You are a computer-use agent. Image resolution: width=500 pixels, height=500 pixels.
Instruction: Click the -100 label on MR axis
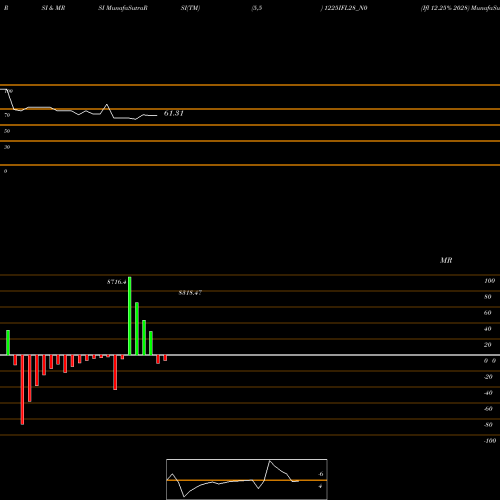coord(490,441)
